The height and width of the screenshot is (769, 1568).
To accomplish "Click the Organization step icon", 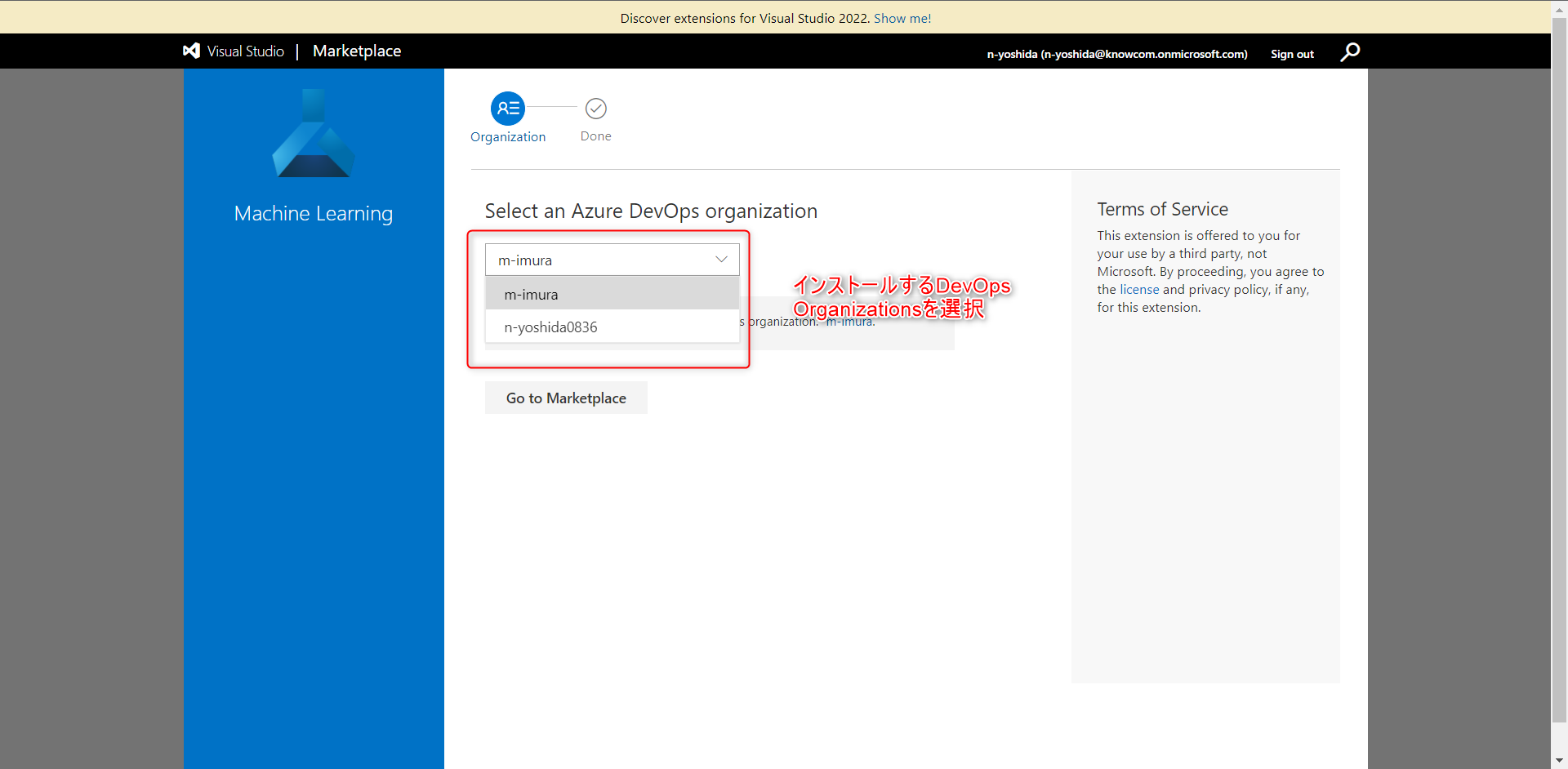I will 508,108.
